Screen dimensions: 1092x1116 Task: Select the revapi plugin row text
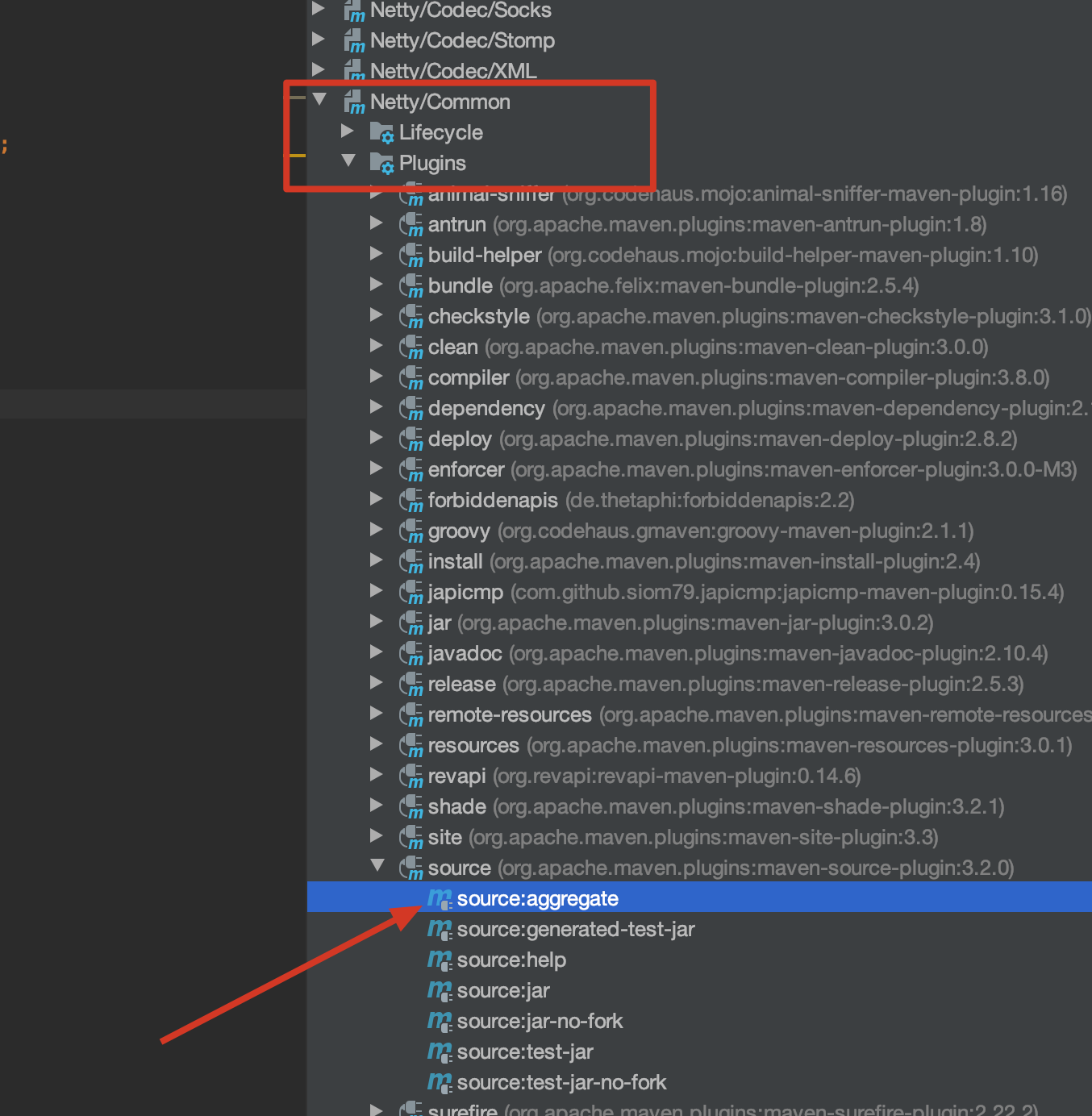click(644, 776)
